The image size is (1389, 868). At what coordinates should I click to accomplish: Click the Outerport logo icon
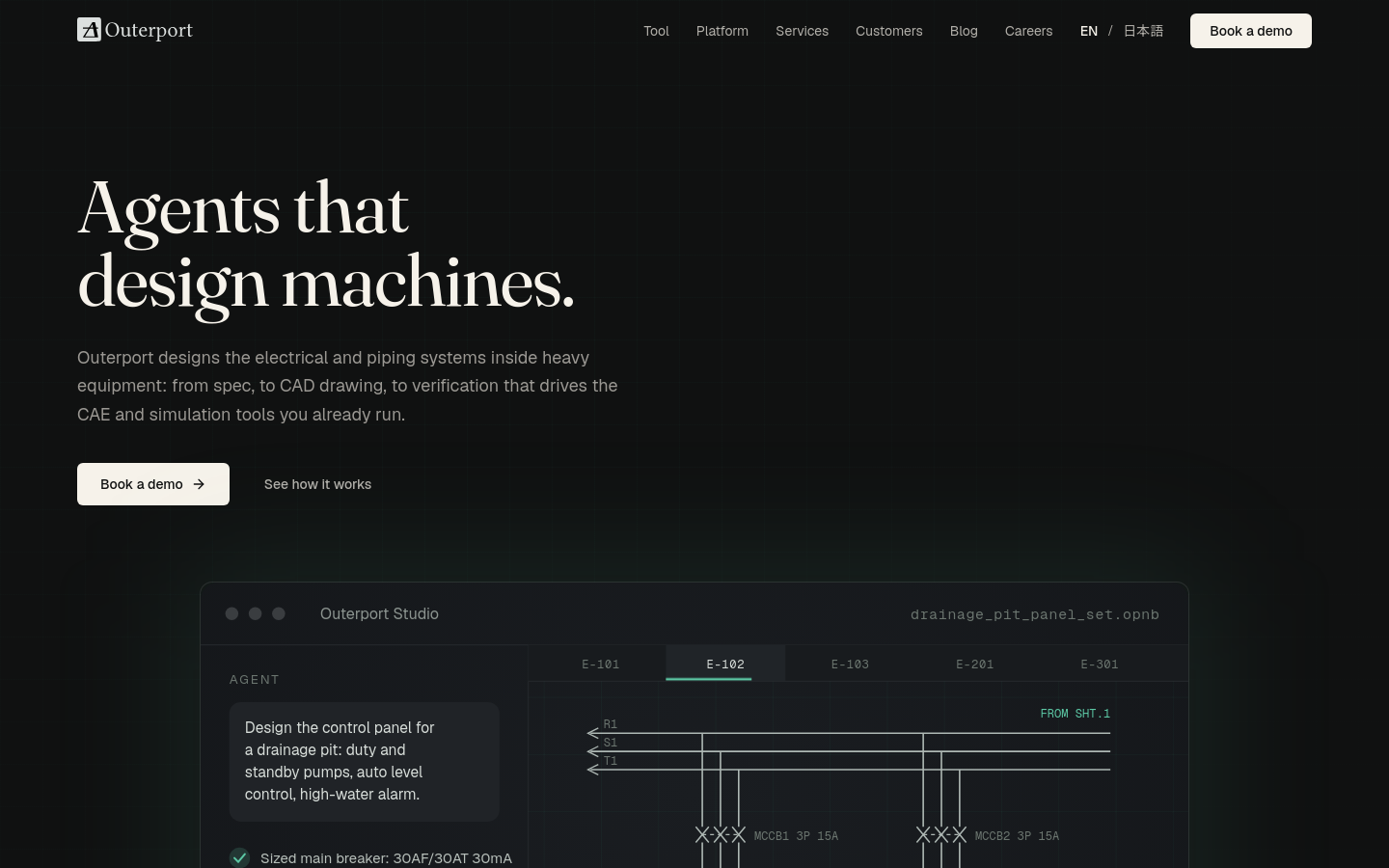pos(89,30)
